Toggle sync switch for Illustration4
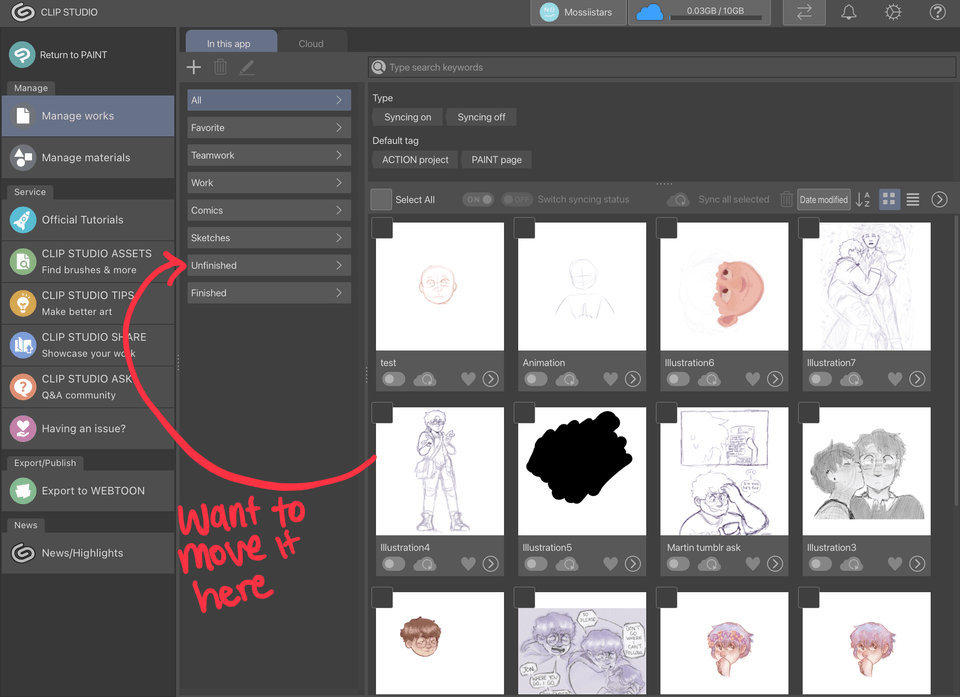The image size is (960, 697). [394, 564]
